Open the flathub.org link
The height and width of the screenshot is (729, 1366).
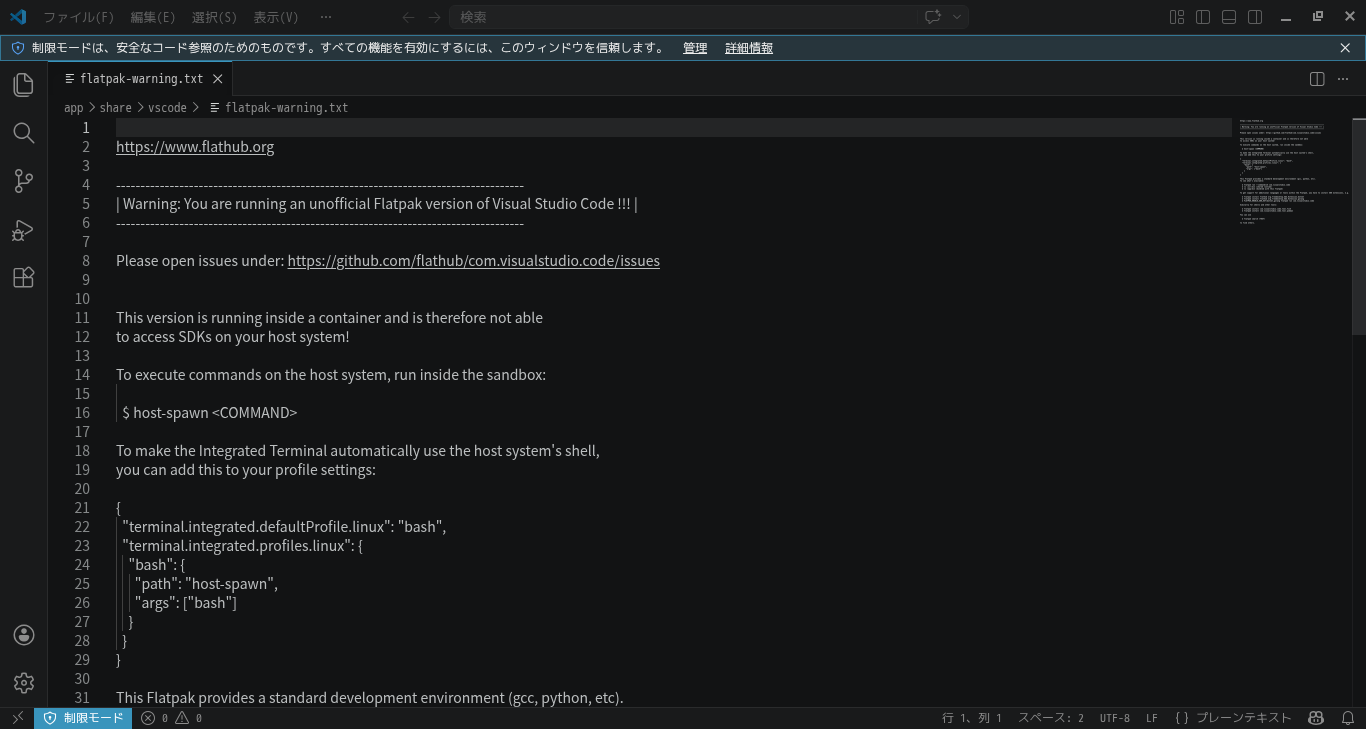point(195,147)
